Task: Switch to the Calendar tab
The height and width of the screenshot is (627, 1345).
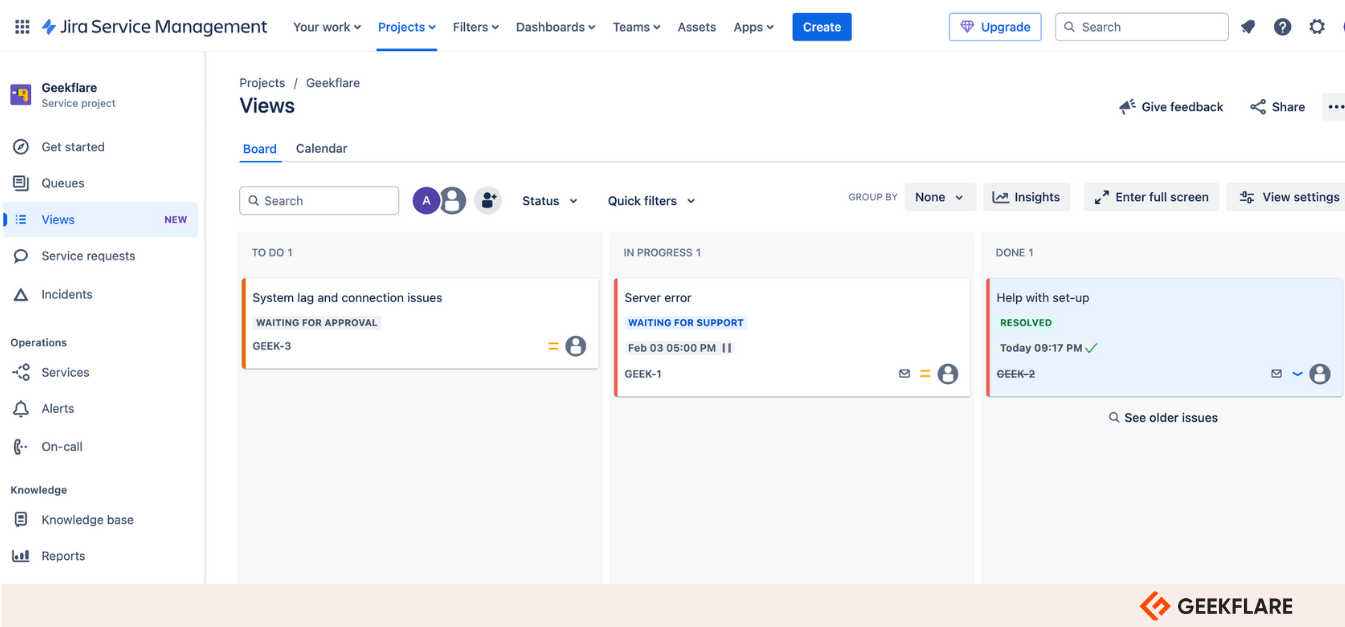Action: click(x=321, y=149)
